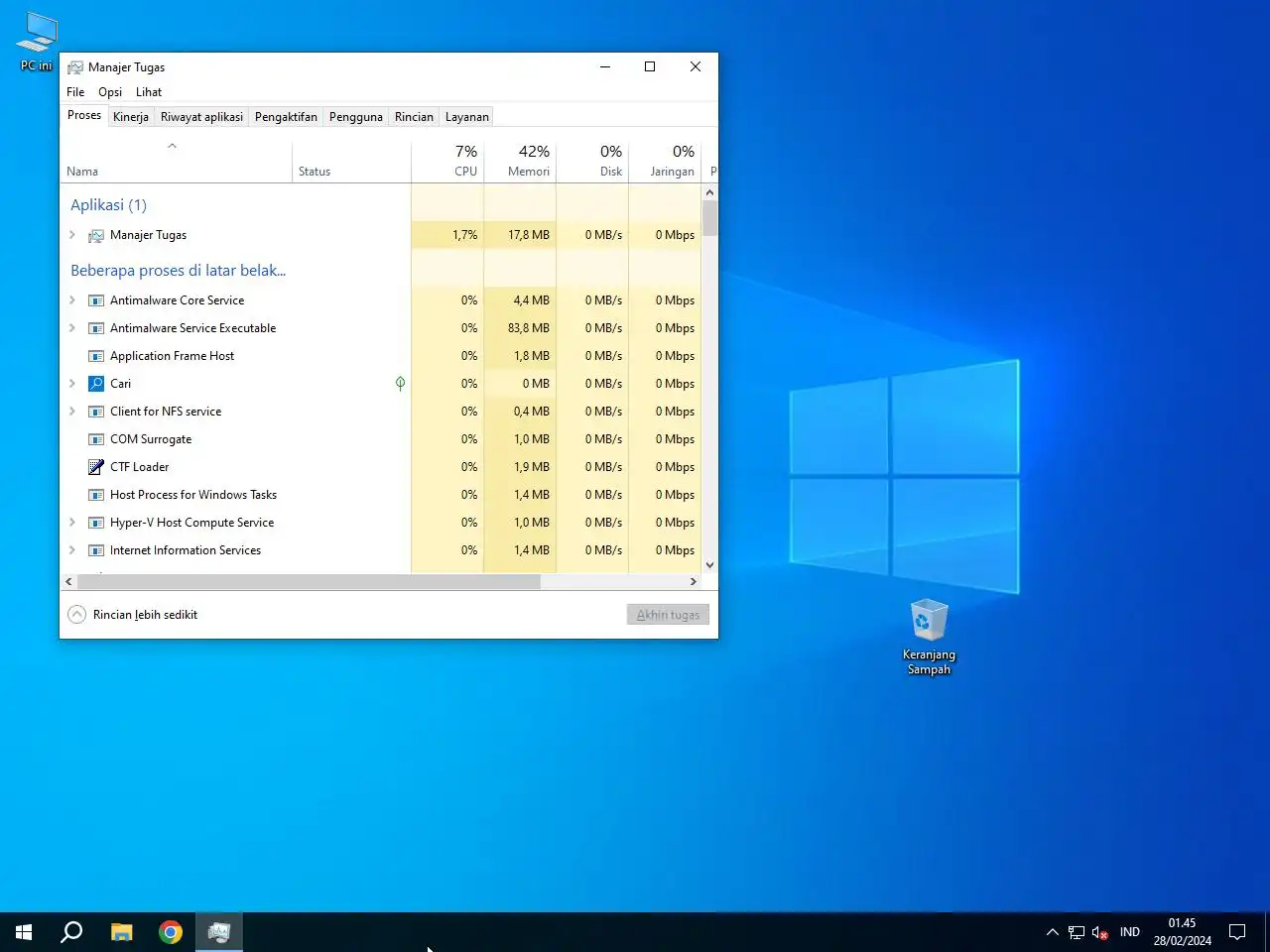
Task: Click the COM Surrogate process icon
Action: (96, 439)
